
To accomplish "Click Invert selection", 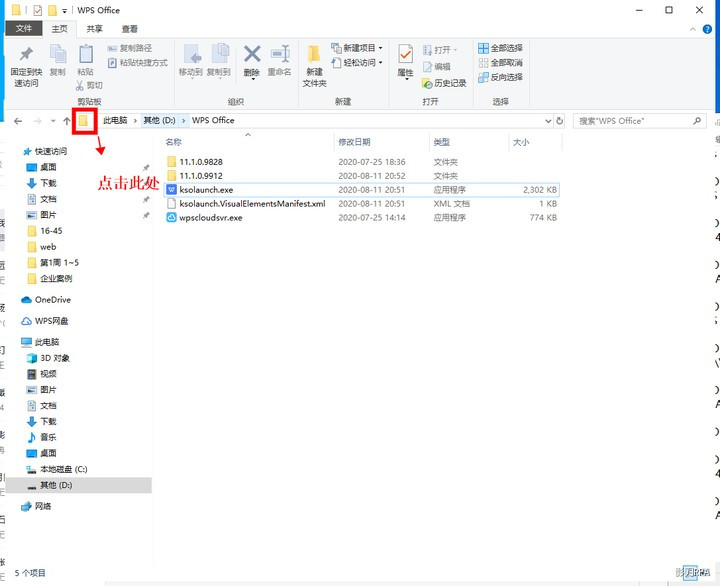I will (501, 77).
